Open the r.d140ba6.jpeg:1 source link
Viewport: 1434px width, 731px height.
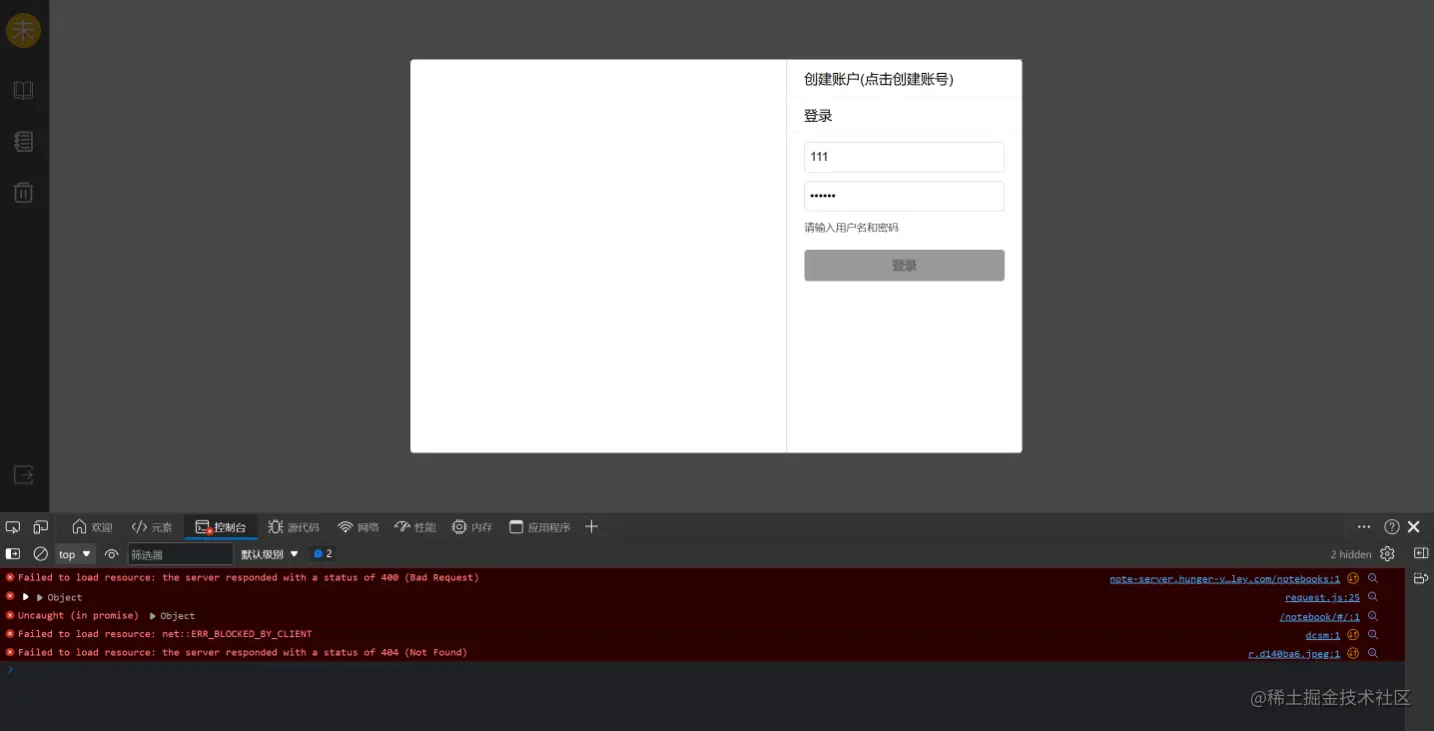1294,654
